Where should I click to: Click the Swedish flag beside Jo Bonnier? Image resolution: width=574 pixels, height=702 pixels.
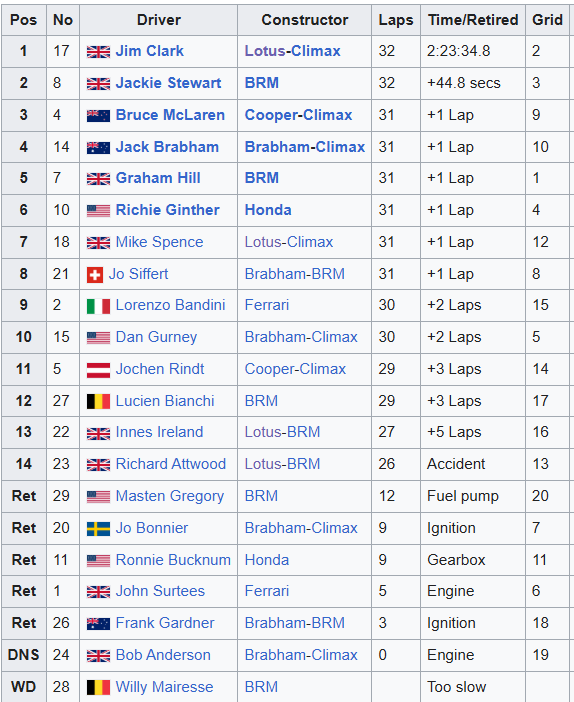coord(98,529)
